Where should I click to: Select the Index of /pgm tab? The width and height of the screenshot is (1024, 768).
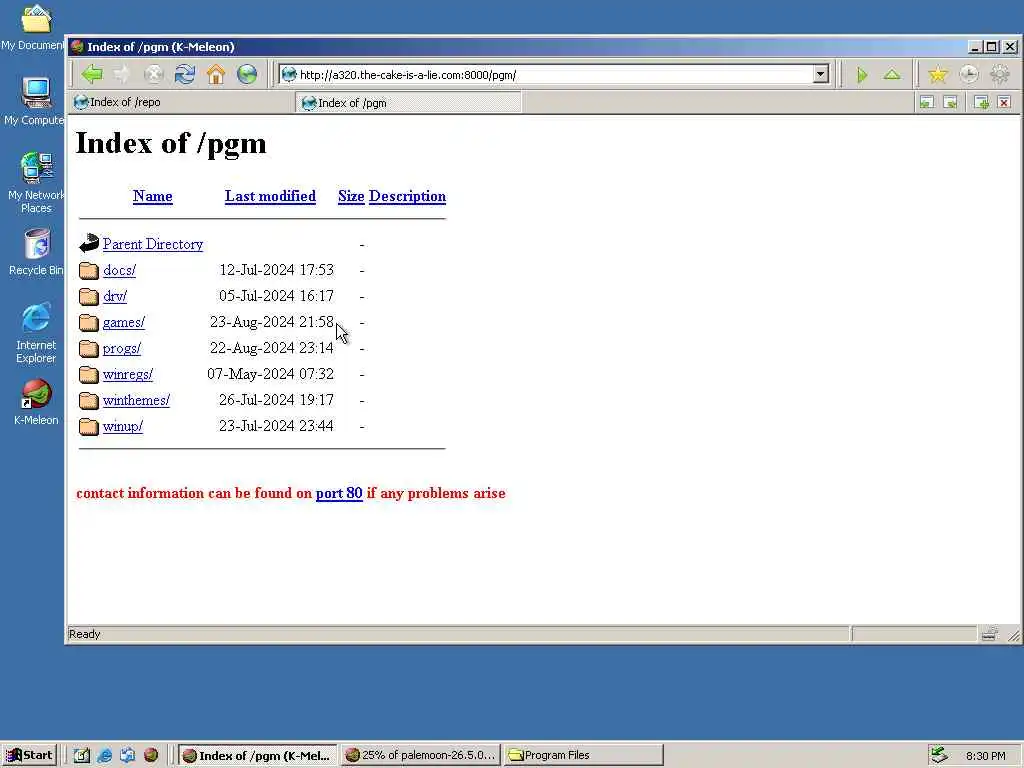409,103
